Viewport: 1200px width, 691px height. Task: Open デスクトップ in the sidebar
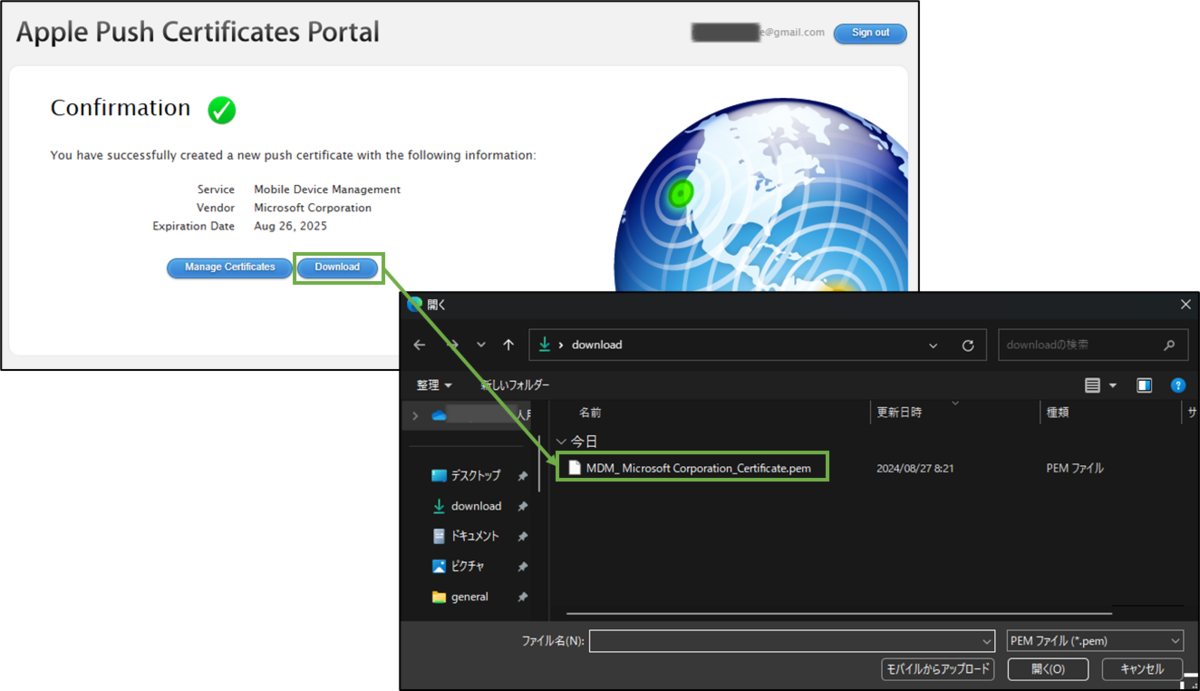click(475, 476)
